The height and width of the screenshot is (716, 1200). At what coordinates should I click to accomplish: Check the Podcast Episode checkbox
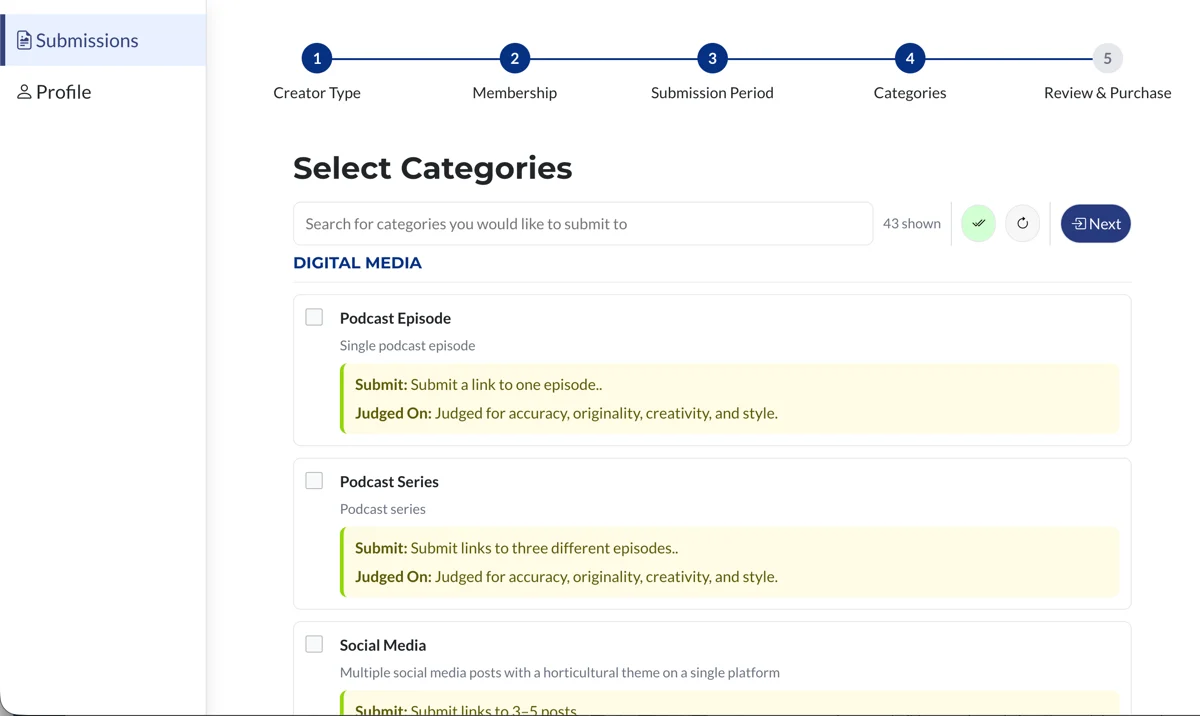coord(314,317)
